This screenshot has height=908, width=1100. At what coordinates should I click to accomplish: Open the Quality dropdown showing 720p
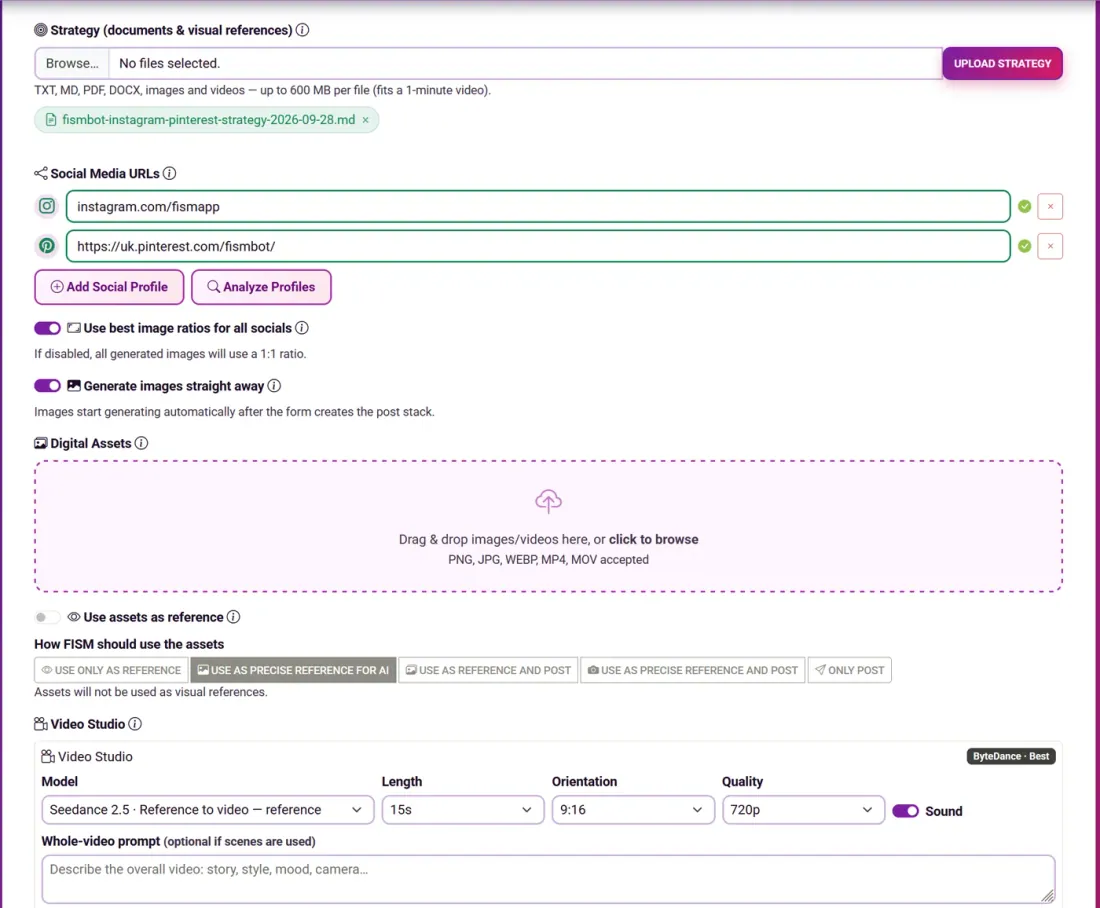click(803, 810)
